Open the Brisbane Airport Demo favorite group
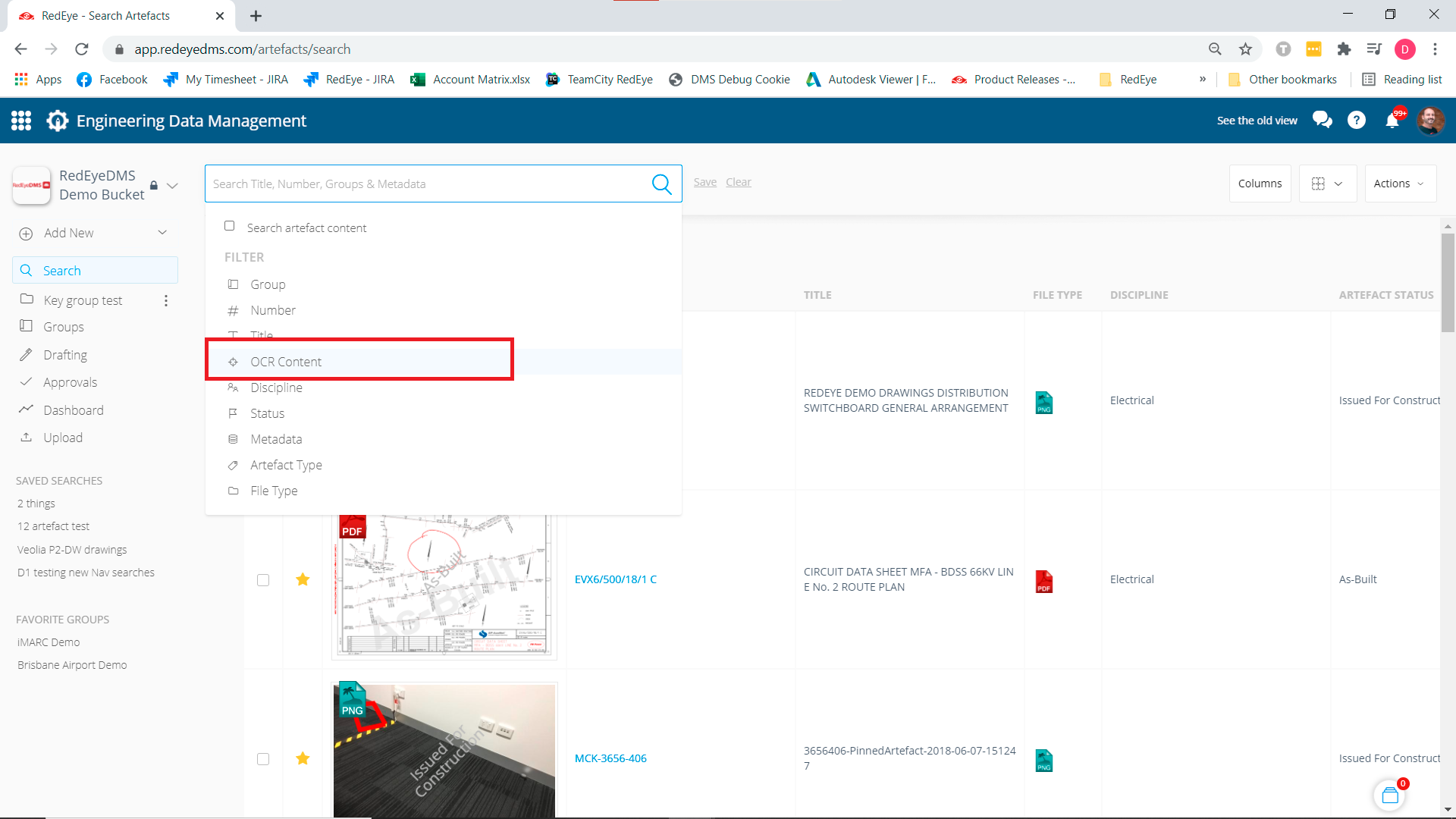 pyautogui.click(x=72, y=665)
